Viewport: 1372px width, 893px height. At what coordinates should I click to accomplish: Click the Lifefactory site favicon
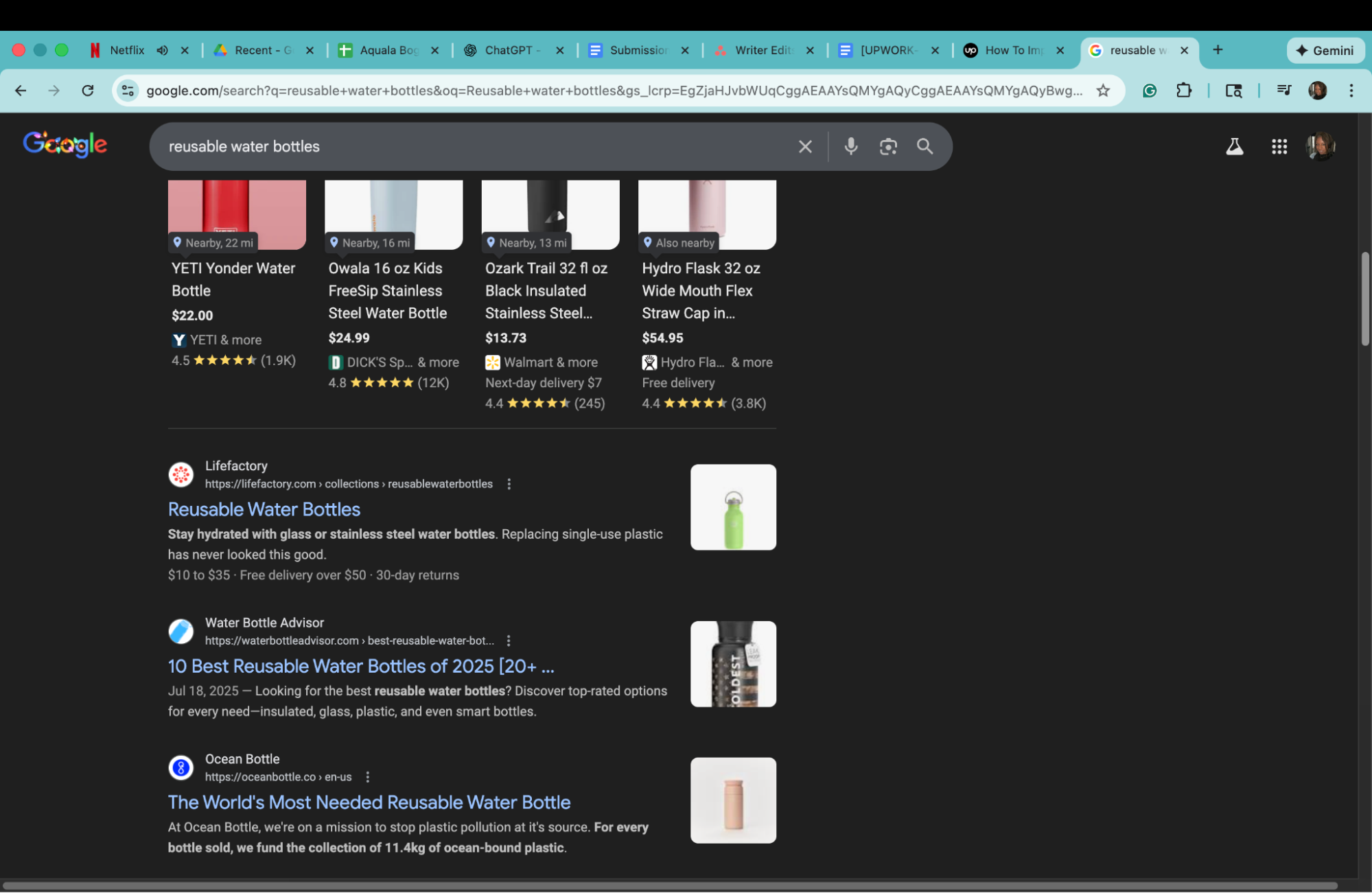tap(181, 474)
